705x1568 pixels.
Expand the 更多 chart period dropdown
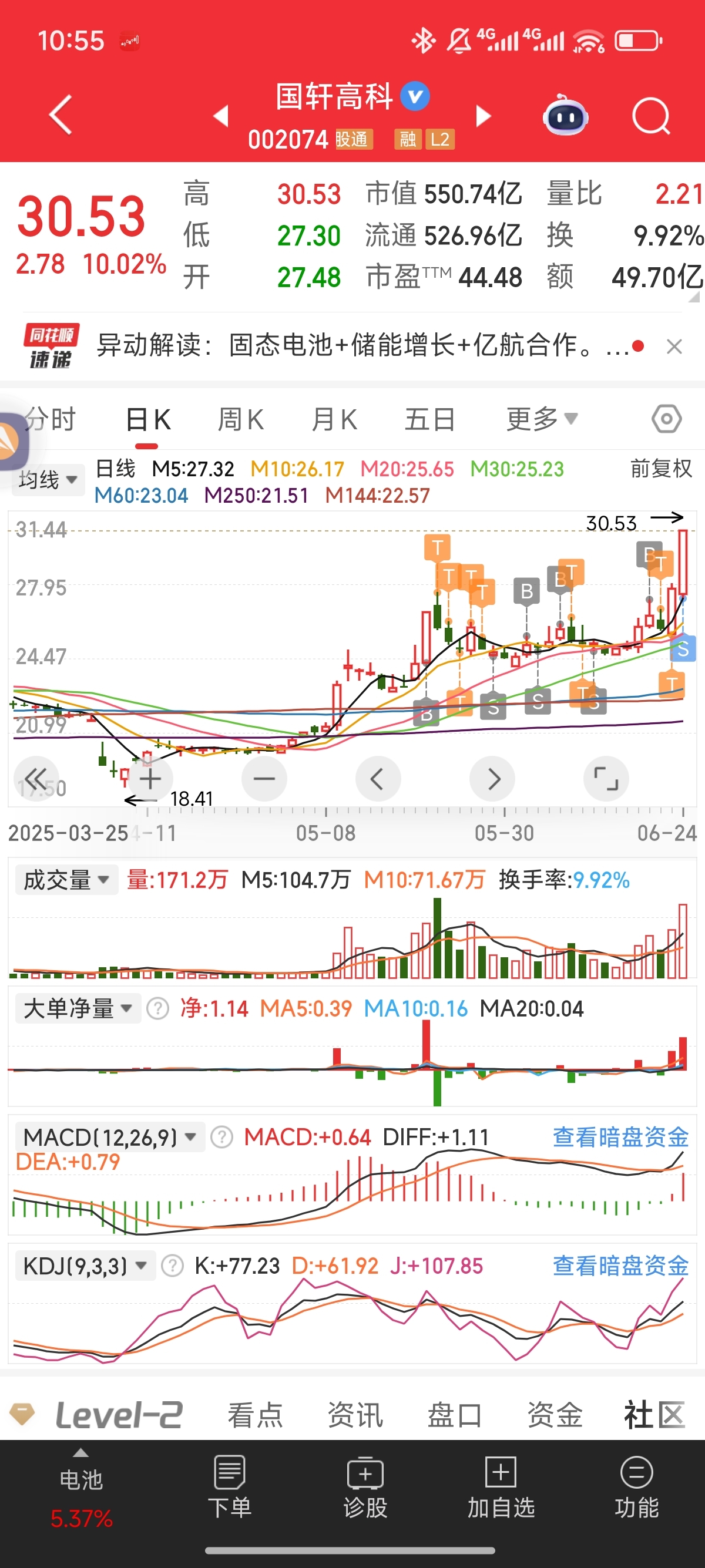[x=542, y=419]
